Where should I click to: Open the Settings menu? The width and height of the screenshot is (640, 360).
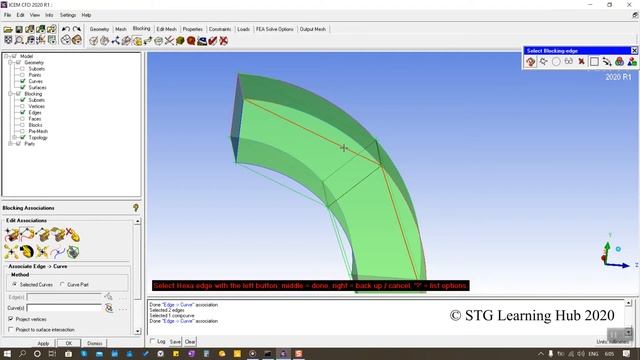click(x=68, y=15)
